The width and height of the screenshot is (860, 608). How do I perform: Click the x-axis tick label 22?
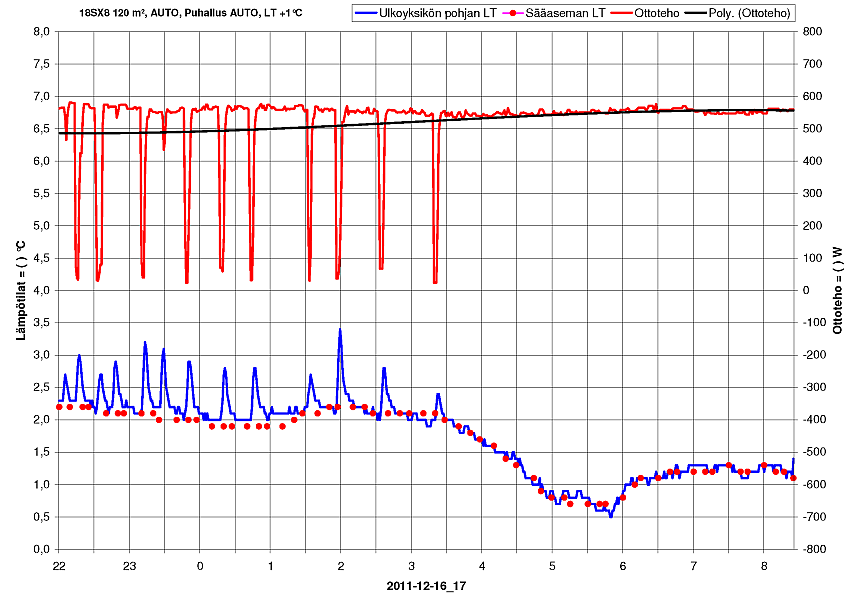click(59, 566)
